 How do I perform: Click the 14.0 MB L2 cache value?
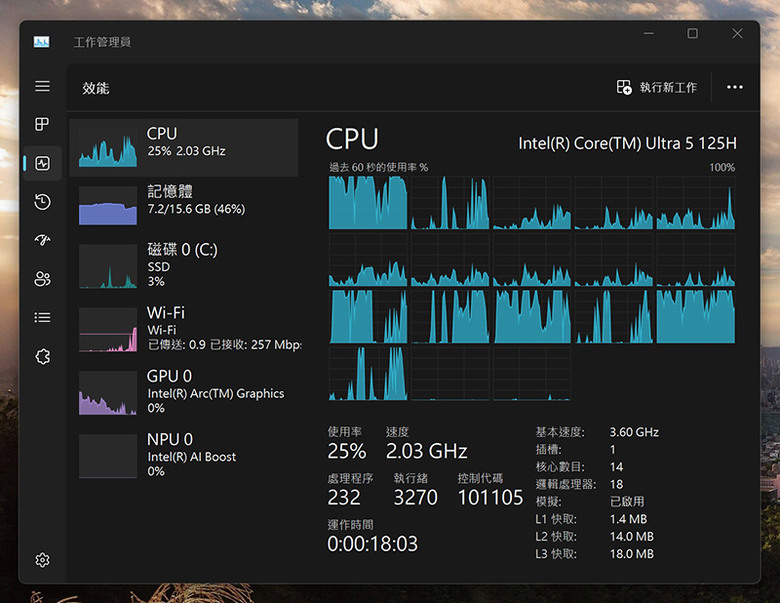632,536
